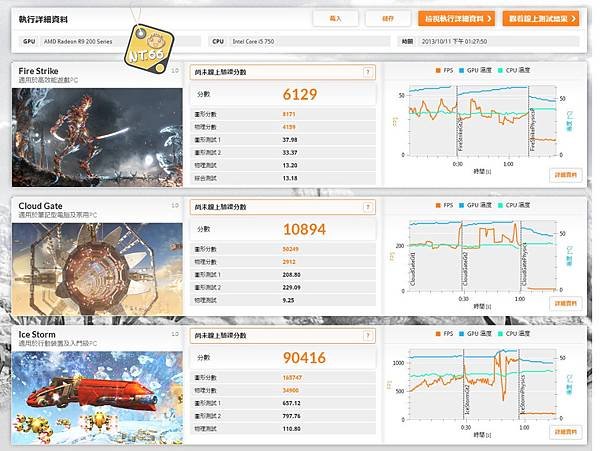Click the Fire Strike graphics test value 37.98
600x451 pixels.
(x=290, y=140)
